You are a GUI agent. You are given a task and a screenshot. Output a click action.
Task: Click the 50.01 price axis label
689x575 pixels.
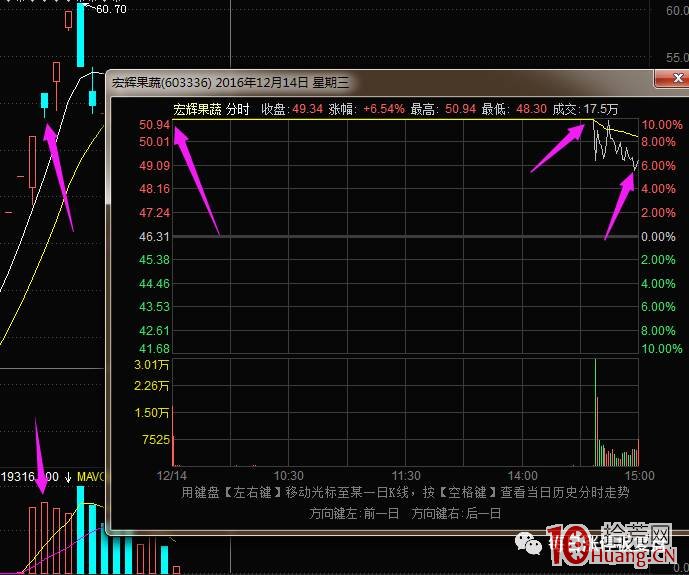click(154, 142)
